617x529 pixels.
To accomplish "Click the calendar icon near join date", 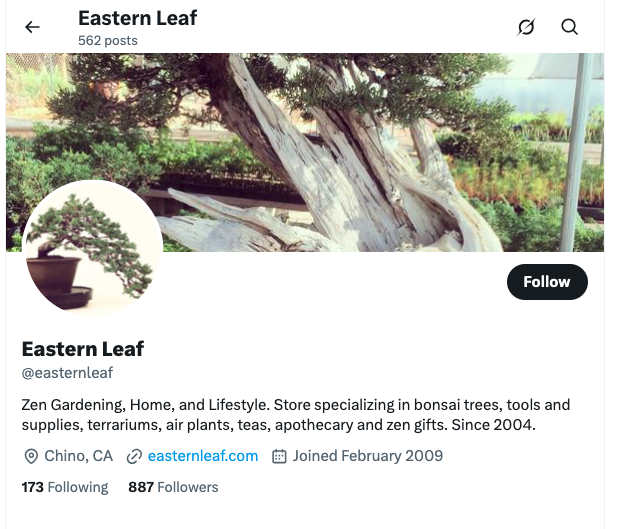I will (x=279, y=457).
